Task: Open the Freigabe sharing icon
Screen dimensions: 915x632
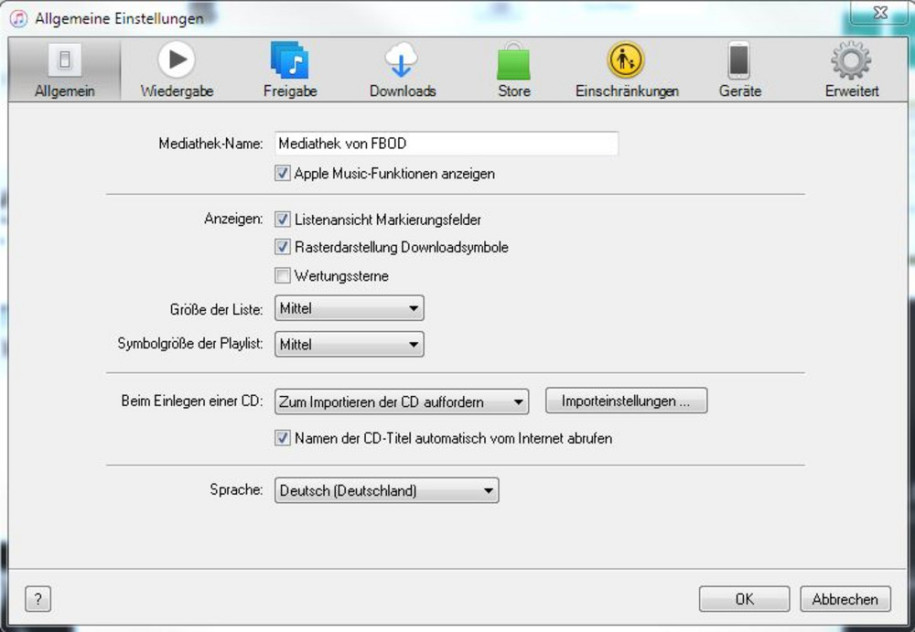Action: [x=289, y=60]
